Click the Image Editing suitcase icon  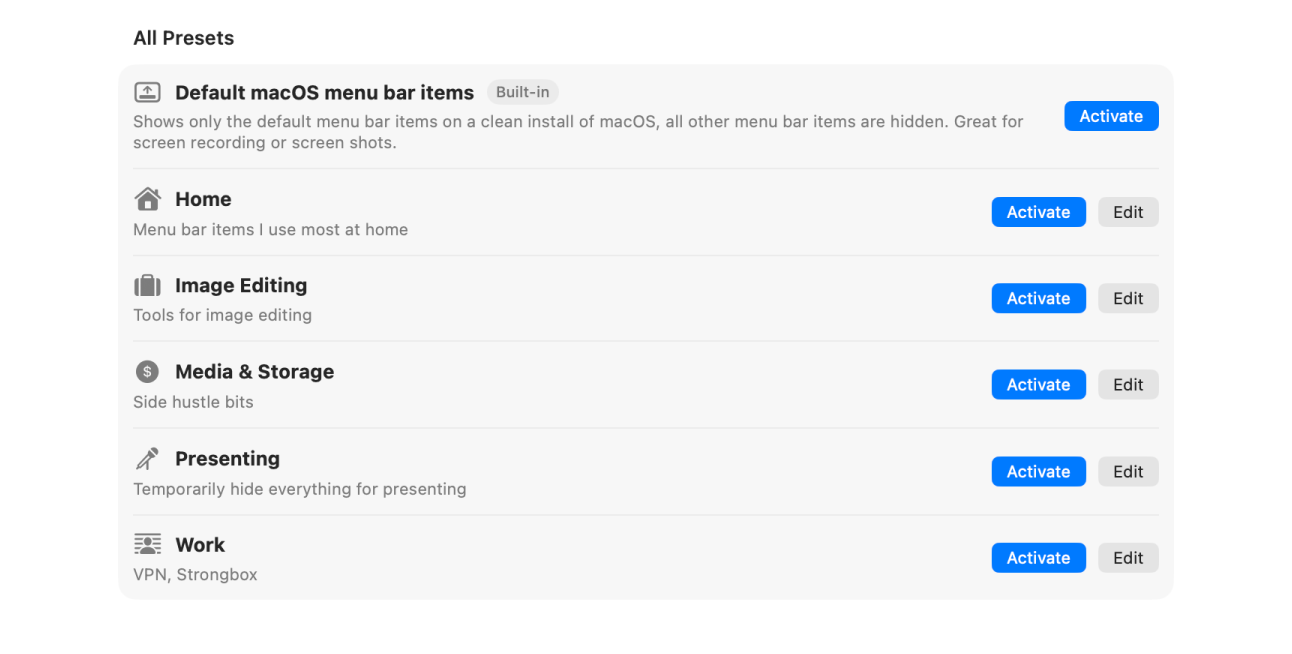click(147, 286)
